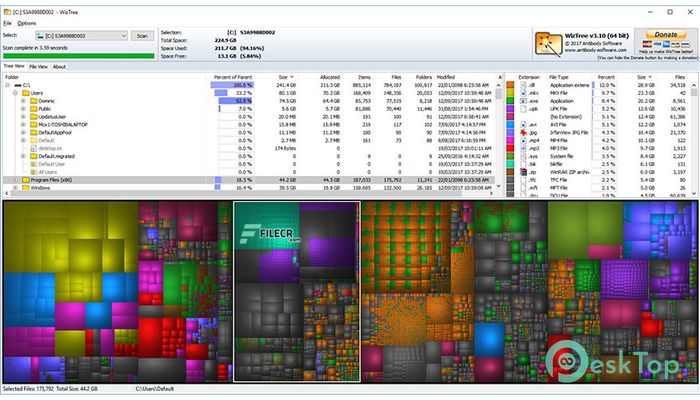Expand the DefaultAppPool folder node

coord(23,133)
